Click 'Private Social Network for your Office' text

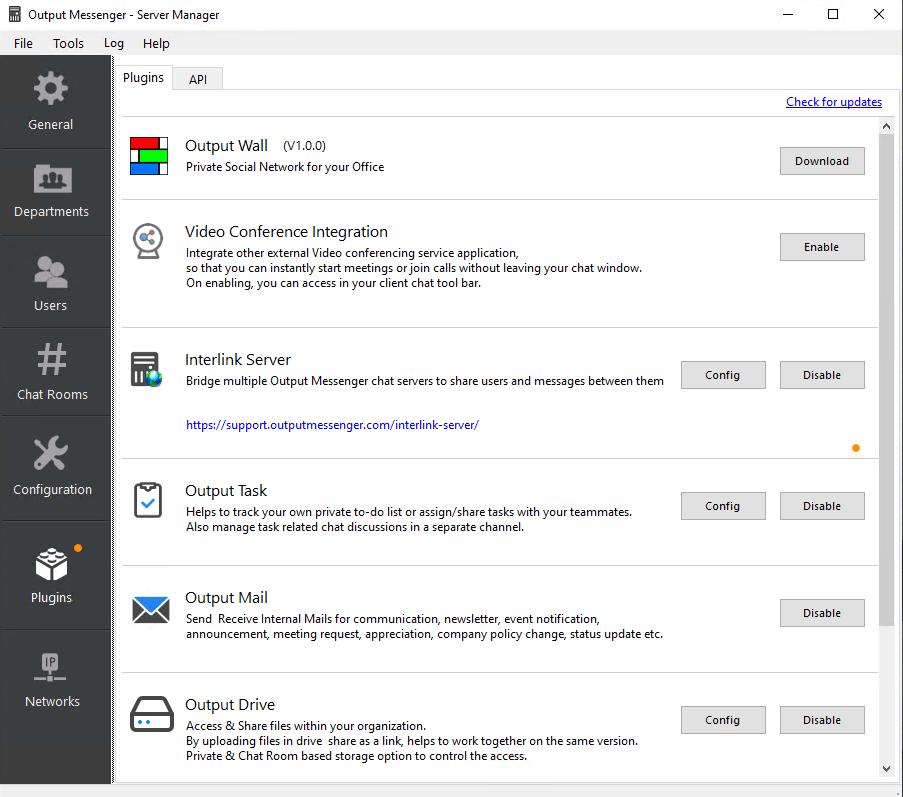pyautogui.click(x=284, y=167)
